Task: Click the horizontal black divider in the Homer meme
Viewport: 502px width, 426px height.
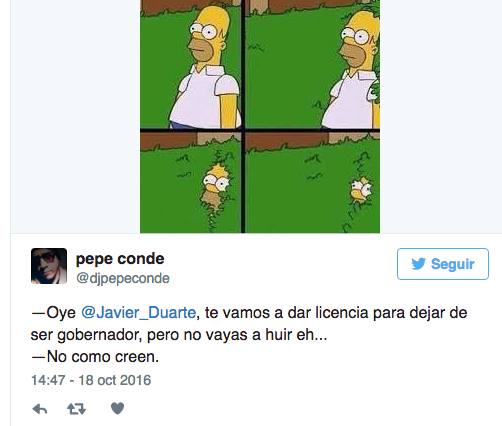Action: (260, 130)
